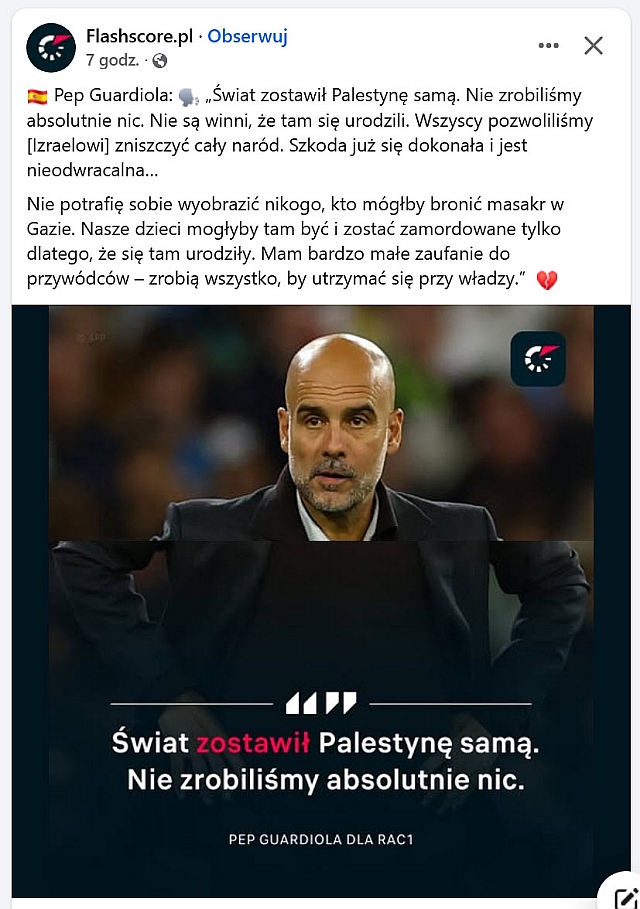
Task: Click the AFP watermark on the photo
Action: pyautogui.click(x=90, y=337)
